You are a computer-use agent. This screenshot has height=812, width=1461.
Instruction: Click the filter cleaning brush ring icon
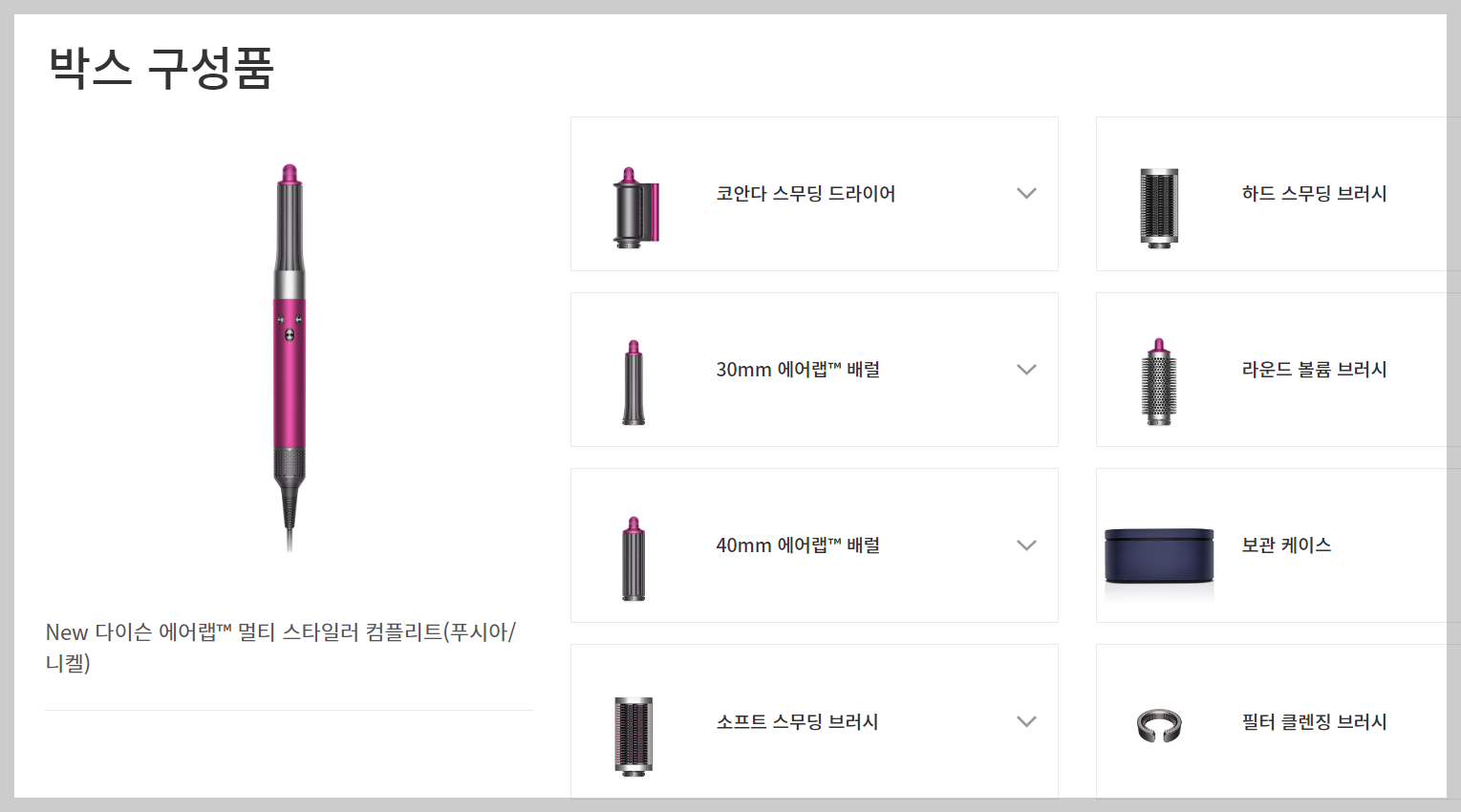[x=1159, y=726]
